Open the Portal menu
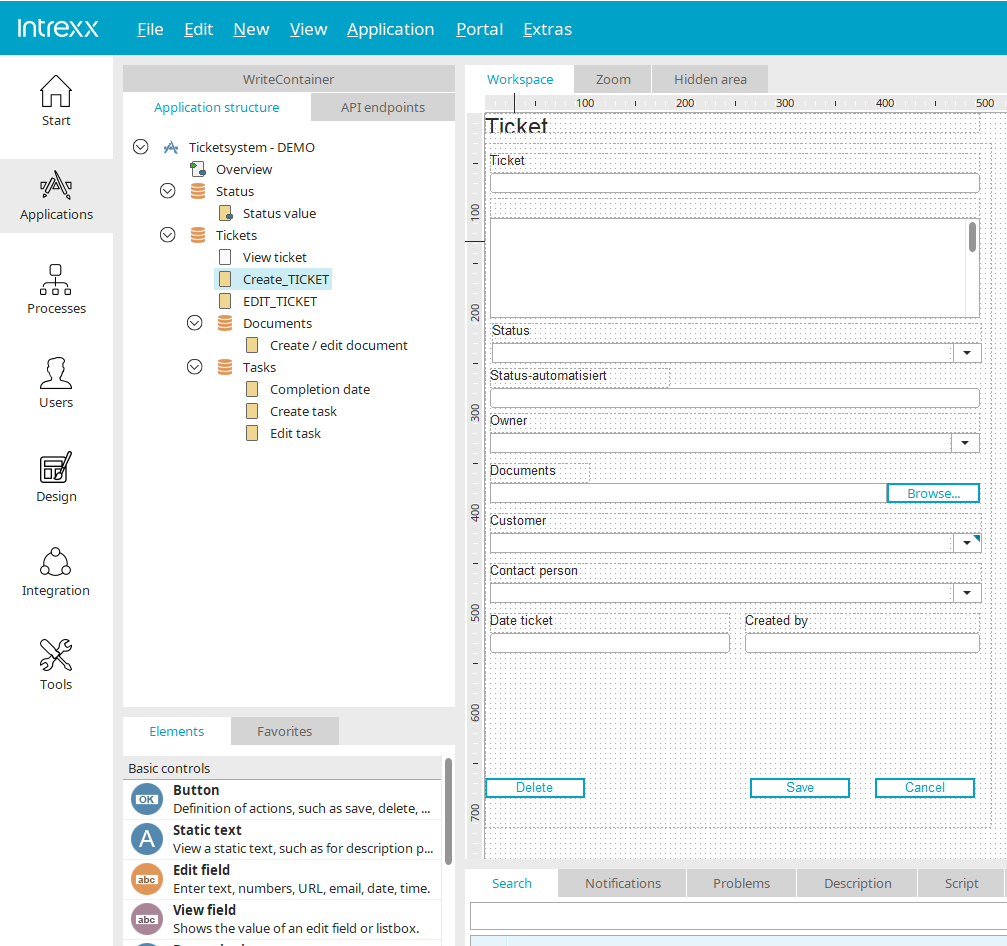 pos(479,30)
